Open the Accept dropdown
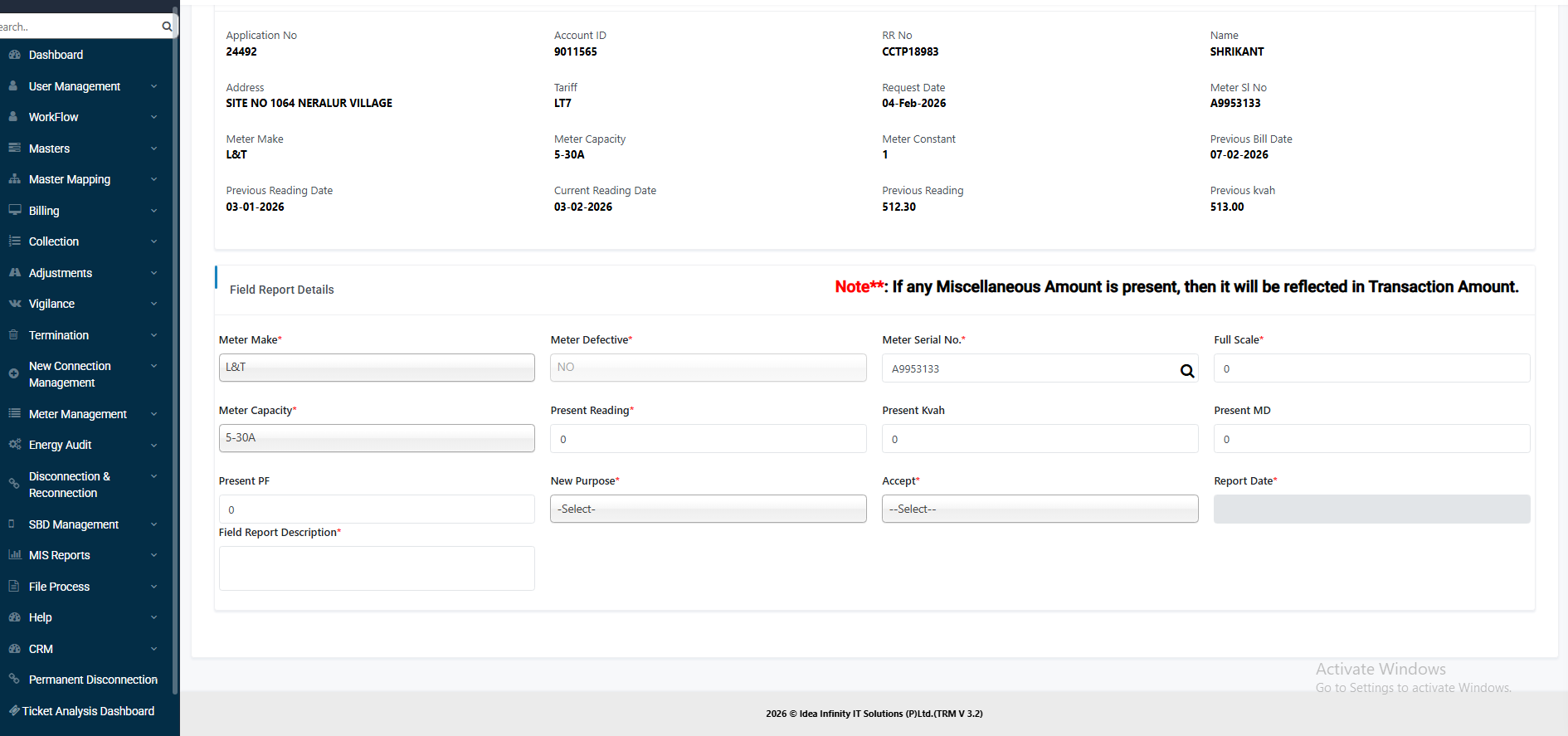The height and width of the screenshot is (736, 1568). click(1040, 509)
